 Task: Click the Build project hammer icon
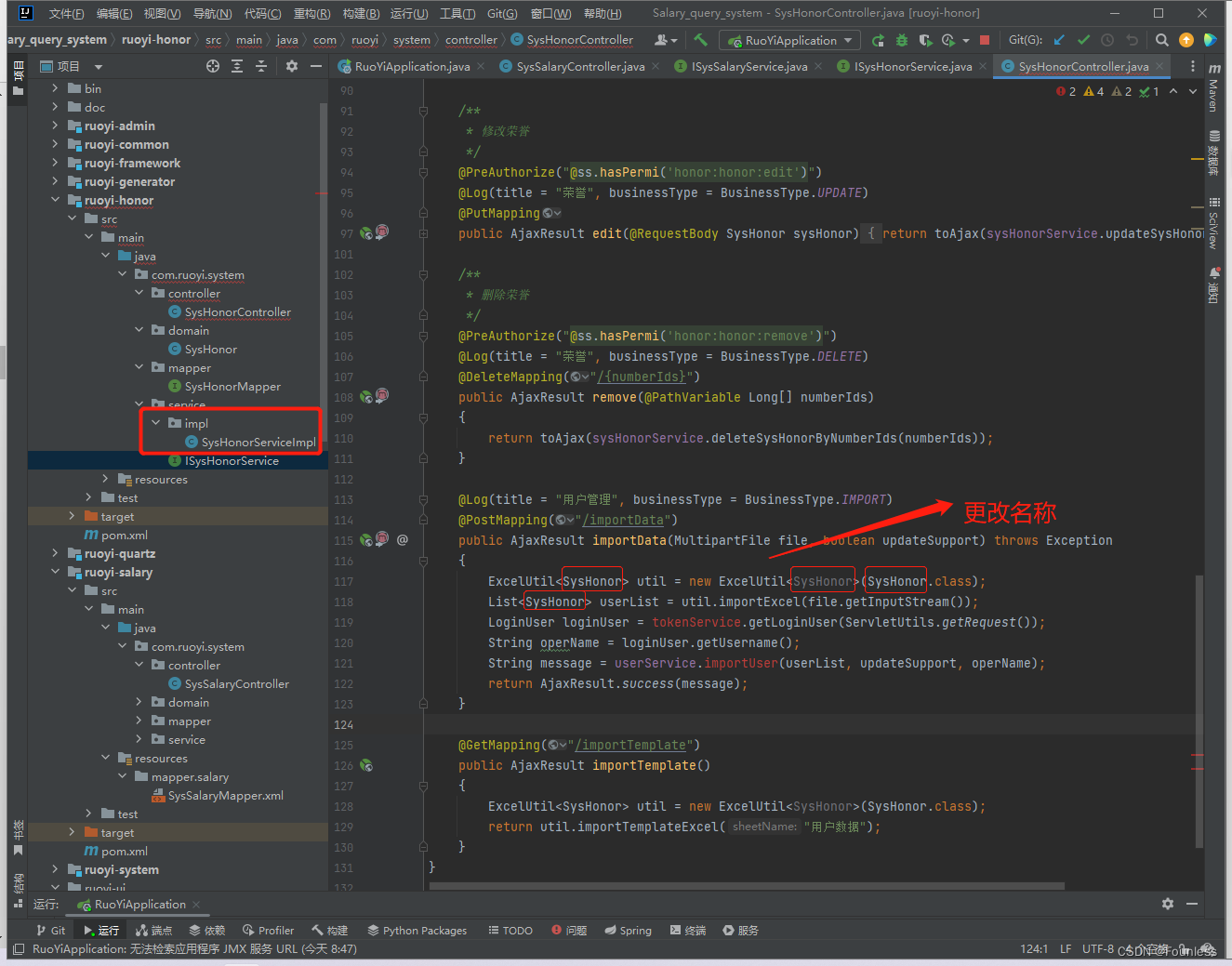pos(700,40)
